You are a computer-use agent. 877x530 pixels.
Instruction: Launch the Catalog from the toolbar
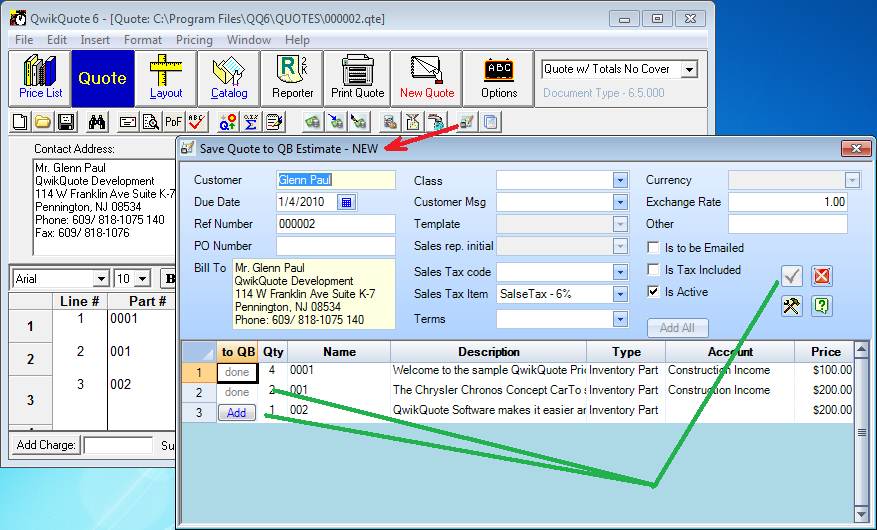[x=229, y=78]
